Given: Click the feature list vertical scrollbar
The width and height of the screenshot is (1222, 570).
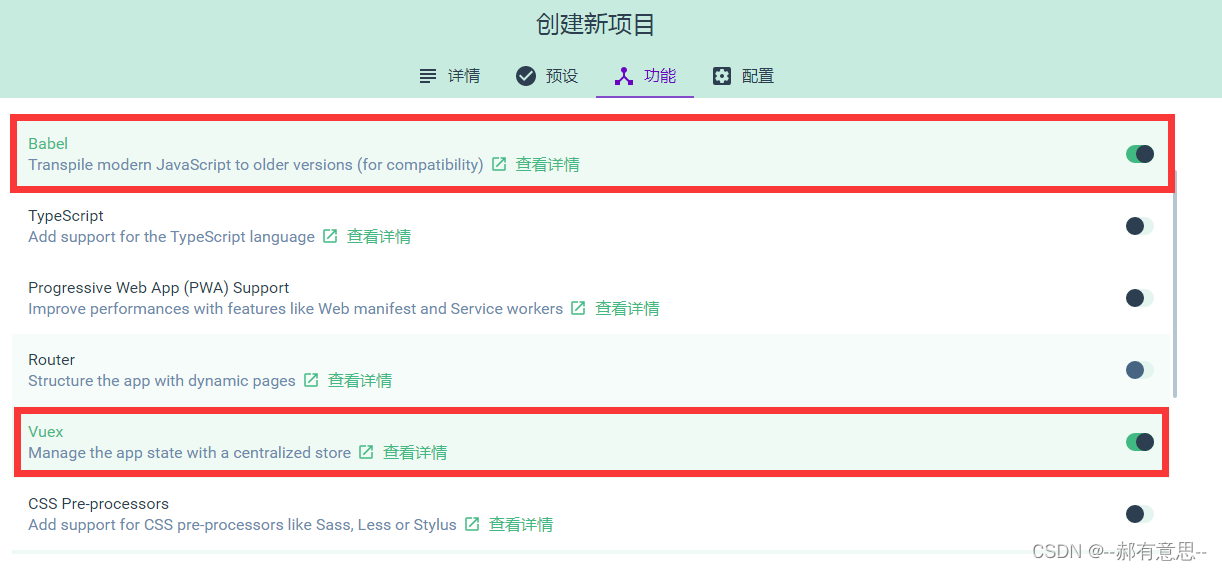Looking at the screenshot, I should 1174,283.
